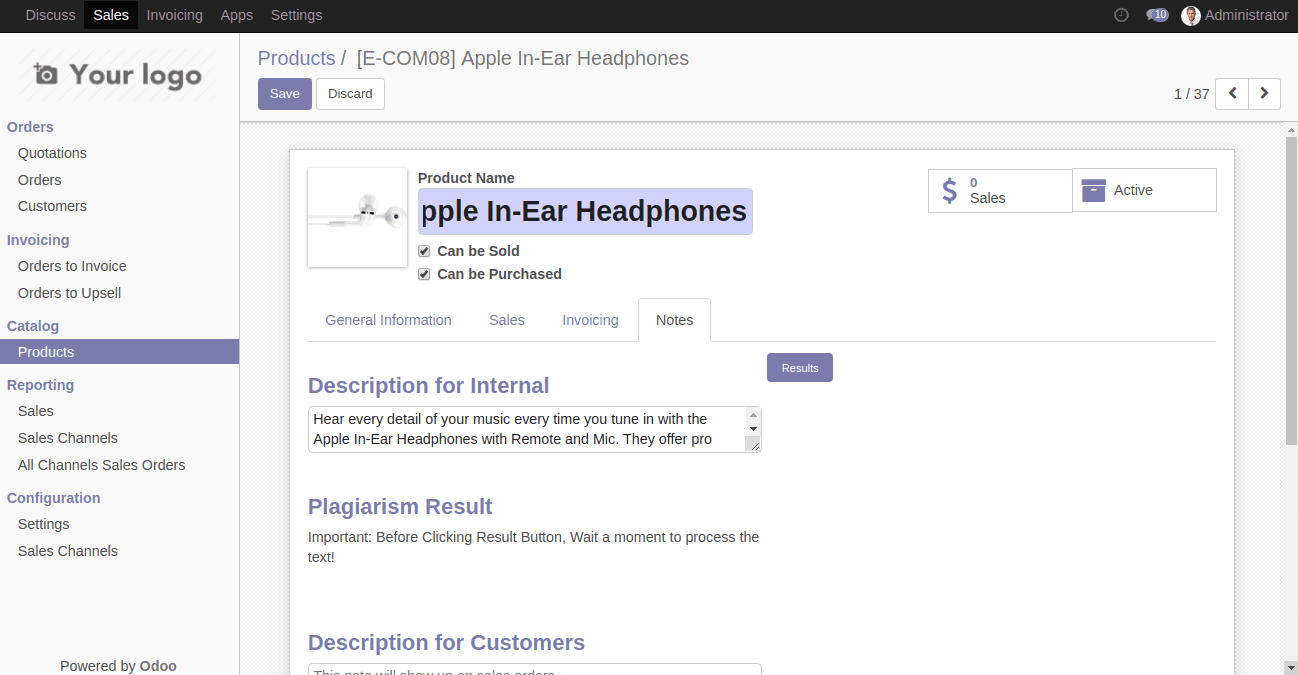Image resolution: width=1298 pixels, height=675 pixels.
Task: Open the 0 Sales stat button
Action: (x=1000, y=190)
